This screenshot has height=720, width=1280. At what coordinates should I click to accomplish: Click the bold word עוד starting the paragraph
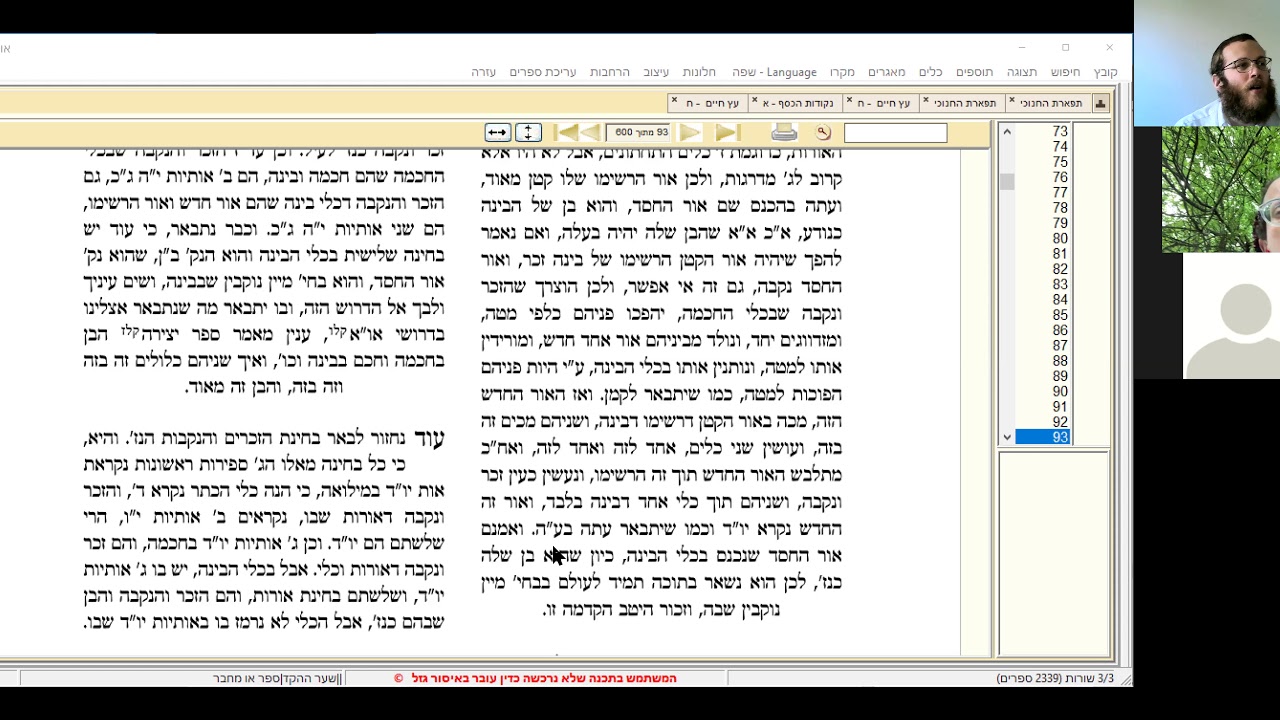coord(429,438)
